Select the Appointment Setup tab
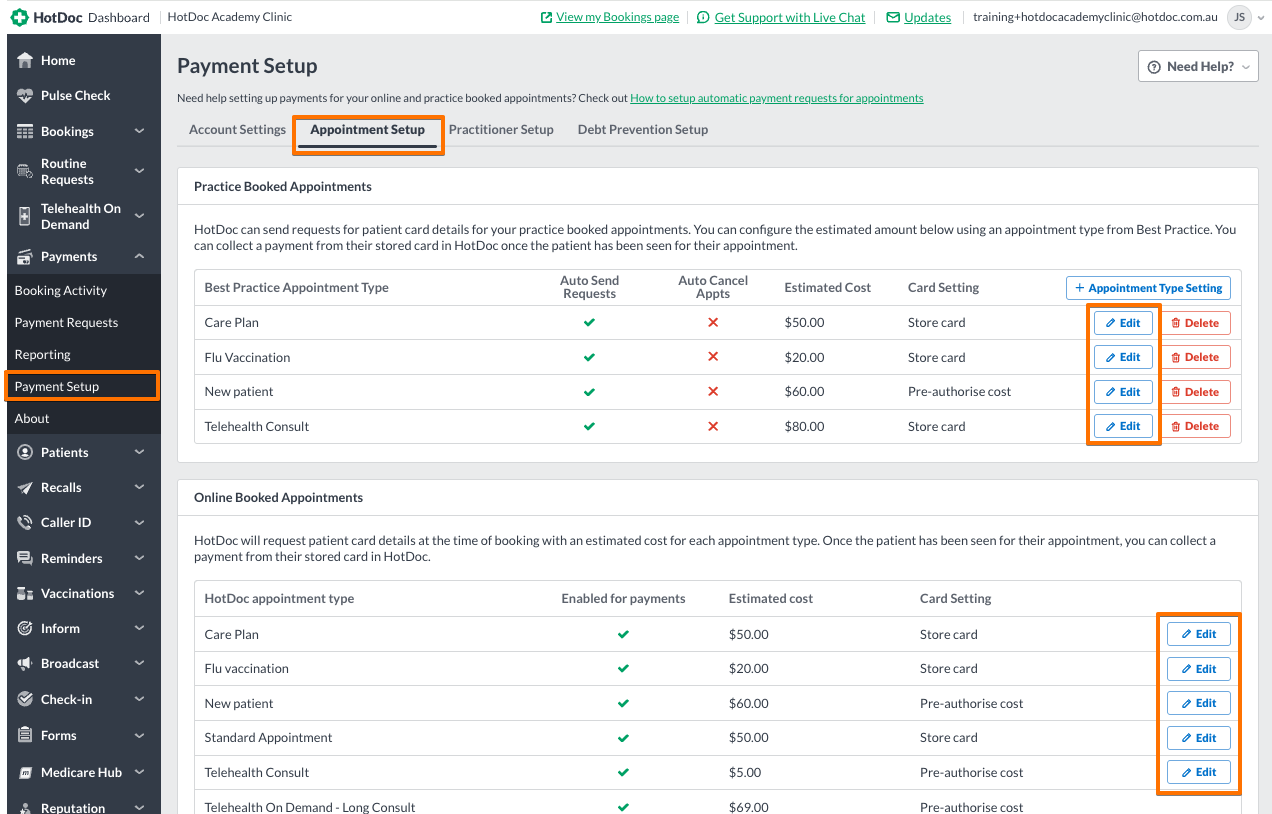 [367, 129]
